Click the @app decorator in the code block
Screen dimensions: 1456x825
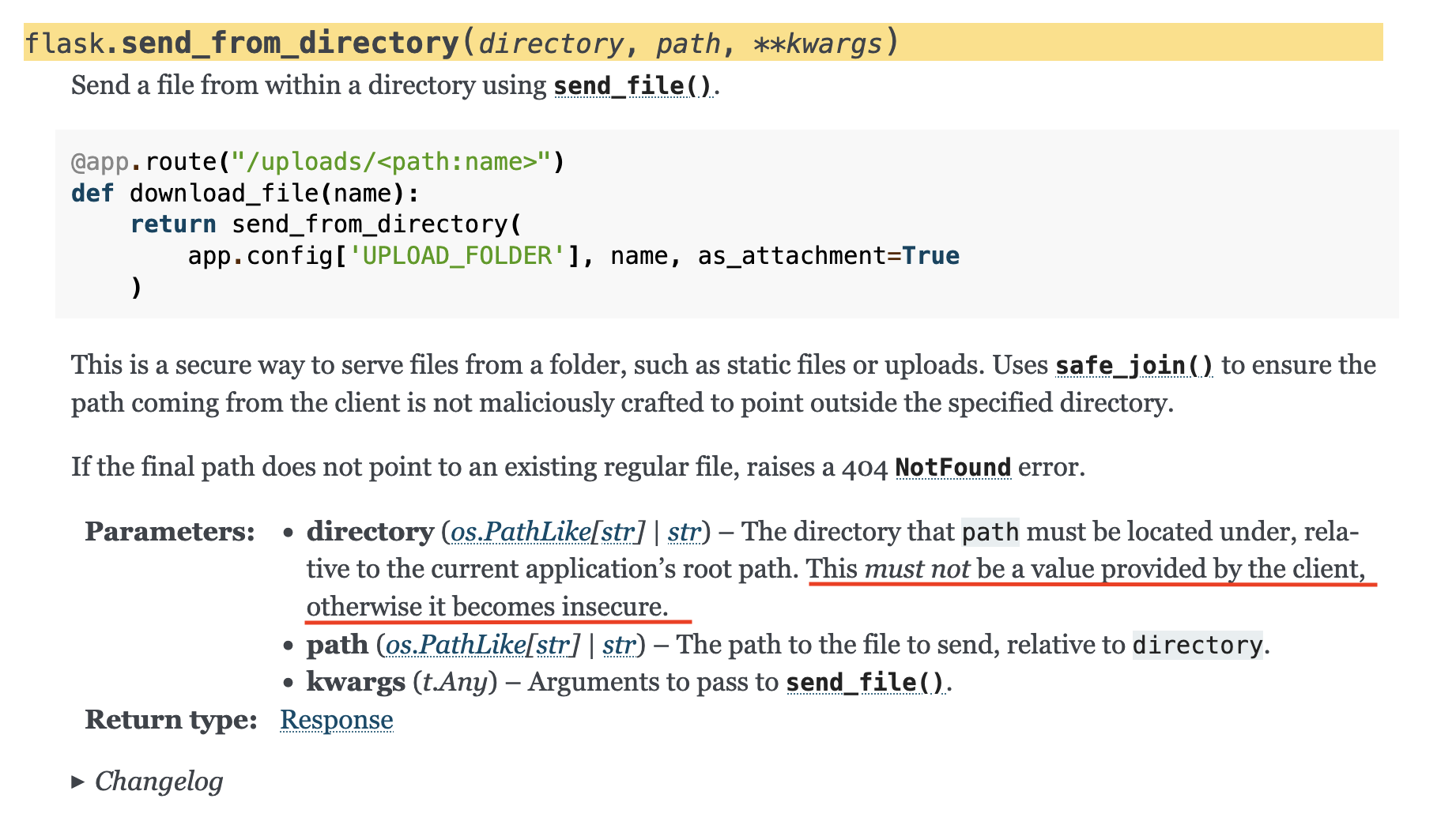[x=100, y=162]
